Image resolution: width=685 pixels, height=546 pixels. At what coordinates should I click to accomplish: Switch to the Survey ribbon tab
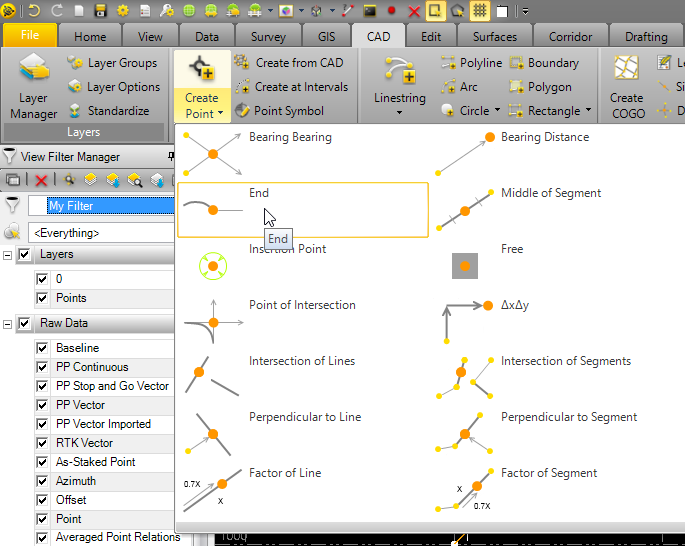pyautogui.click(x=268, y=36)
